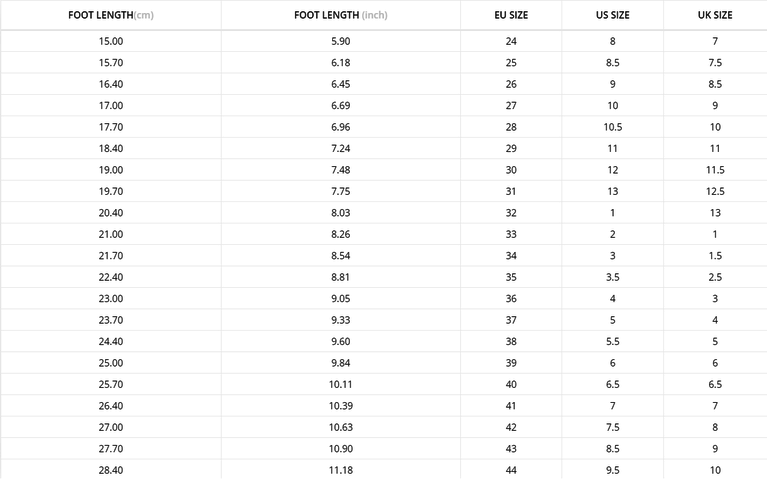Image resolution: width=767 pixels, height=479 pixels.
Task: Select EU size 24 cell
Action: point(511,41)
